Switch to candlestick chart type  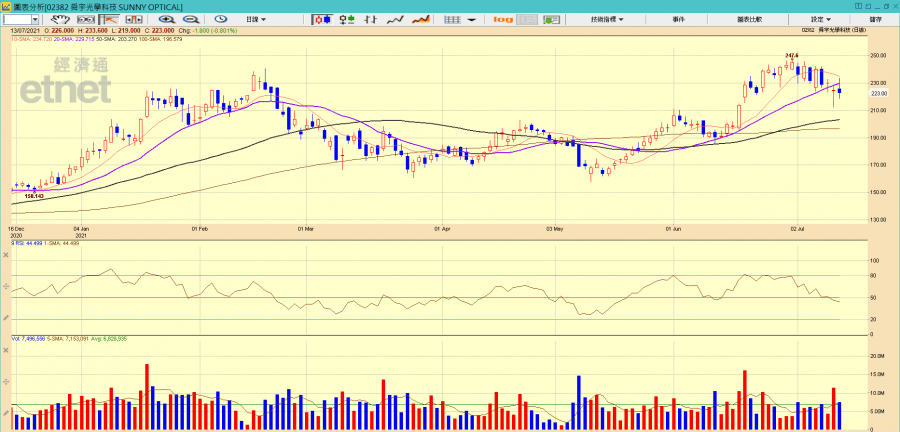click(323, 19)
